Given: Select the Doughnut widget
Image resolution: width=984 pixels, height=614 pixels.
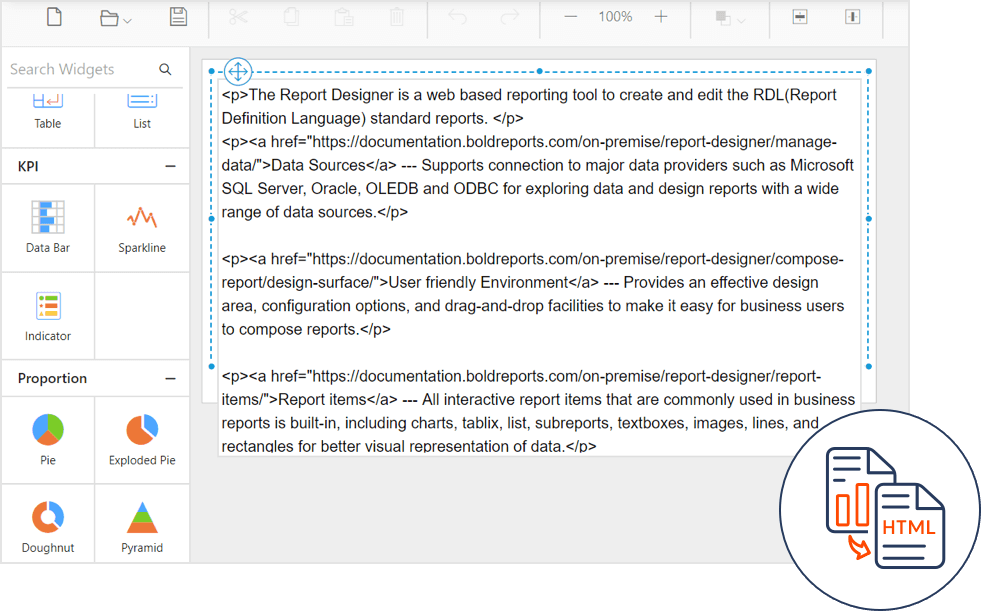Looking at the screenshot, I should [x=47, y=523].
